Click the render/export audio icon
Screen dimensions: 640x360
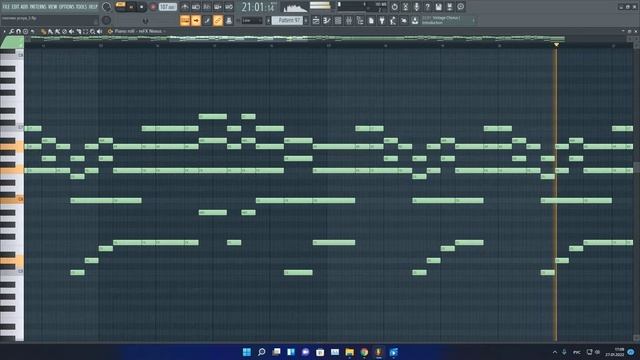pos(449,7)
